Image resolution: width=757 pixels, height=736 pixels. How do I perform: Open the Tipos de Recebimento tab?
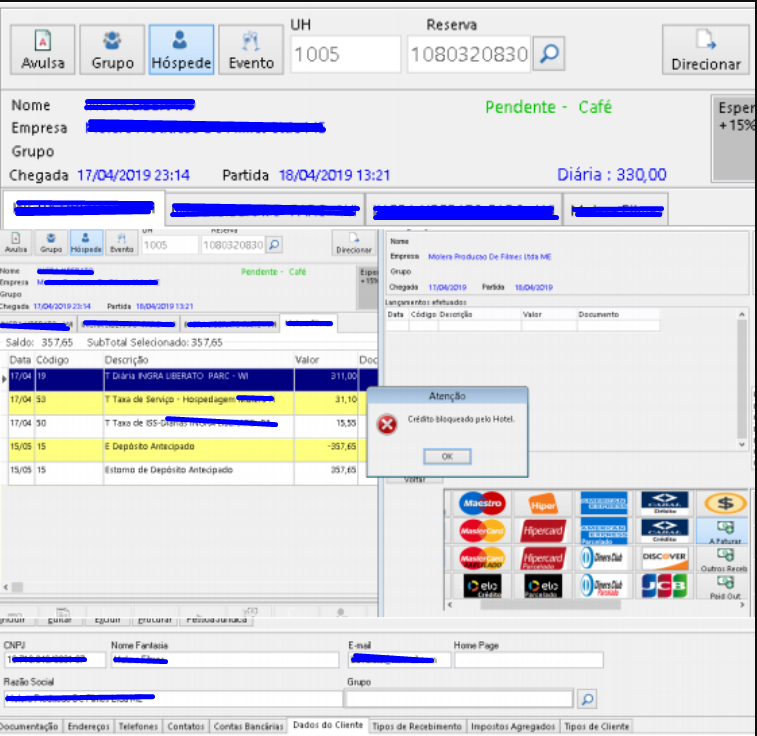(x=417, y=726)
